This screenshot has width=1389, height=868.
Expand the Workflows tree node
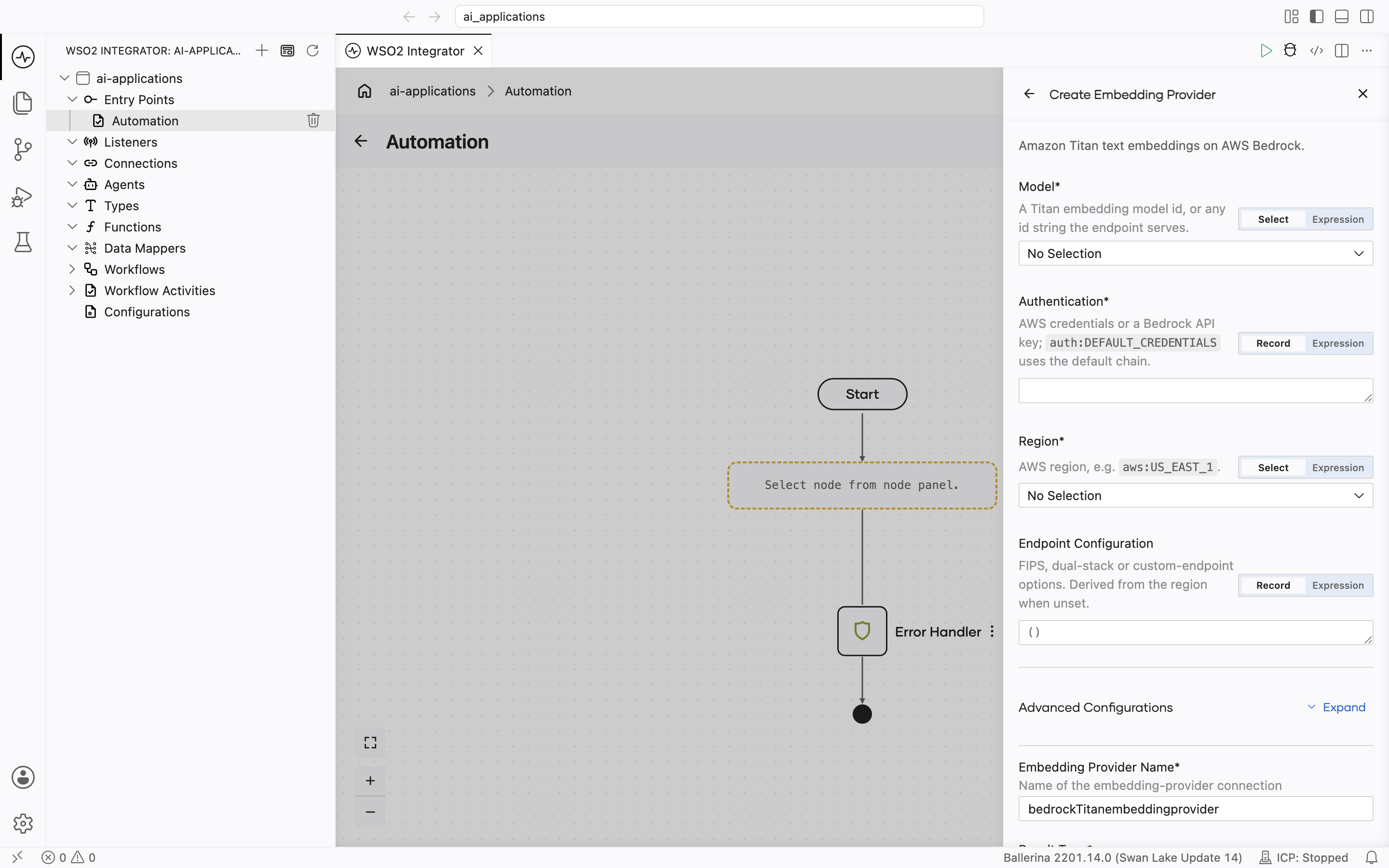(72, 269)
